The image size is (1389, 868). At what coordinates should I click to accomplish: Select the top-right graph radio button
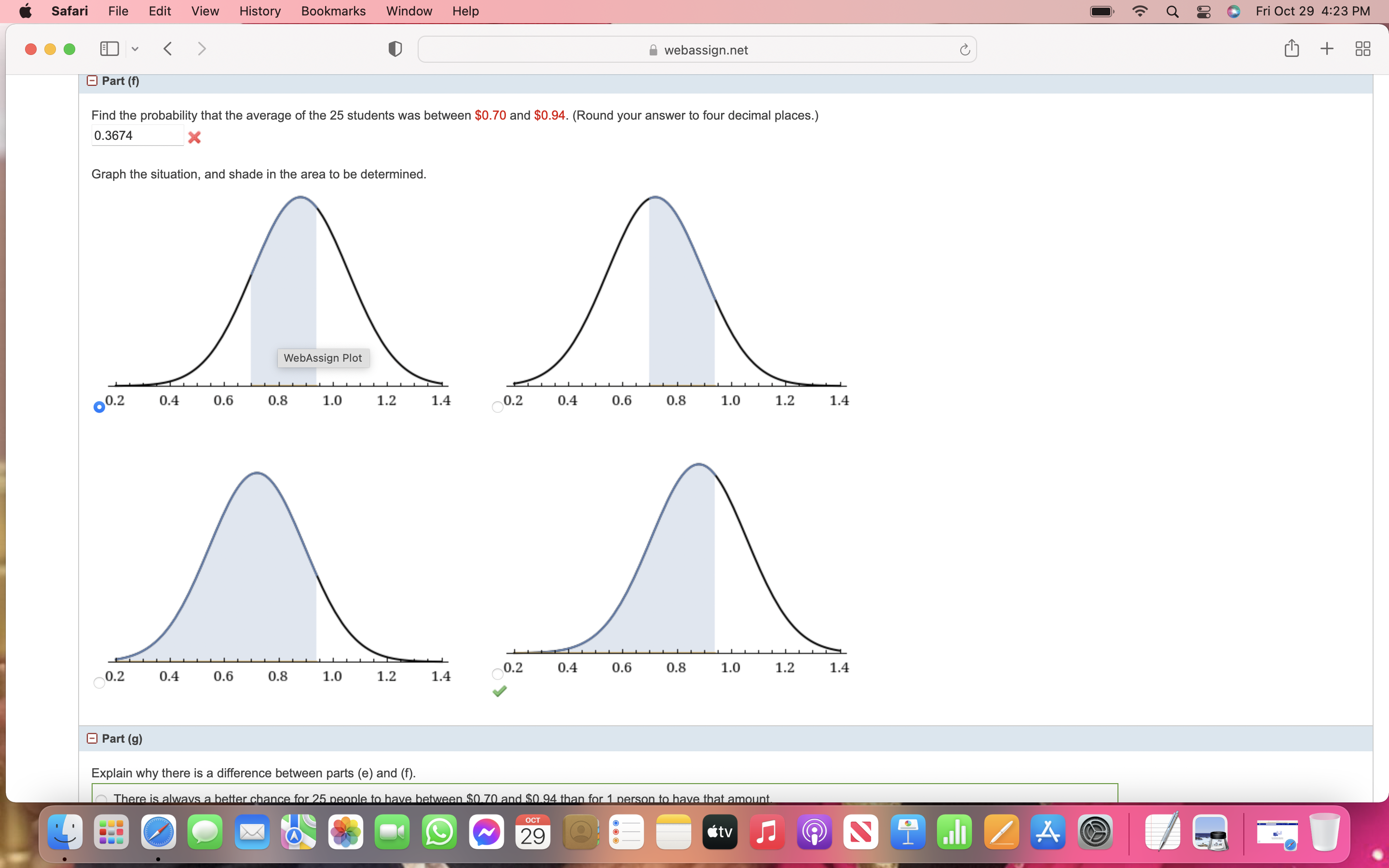click(x=498, y=407)
